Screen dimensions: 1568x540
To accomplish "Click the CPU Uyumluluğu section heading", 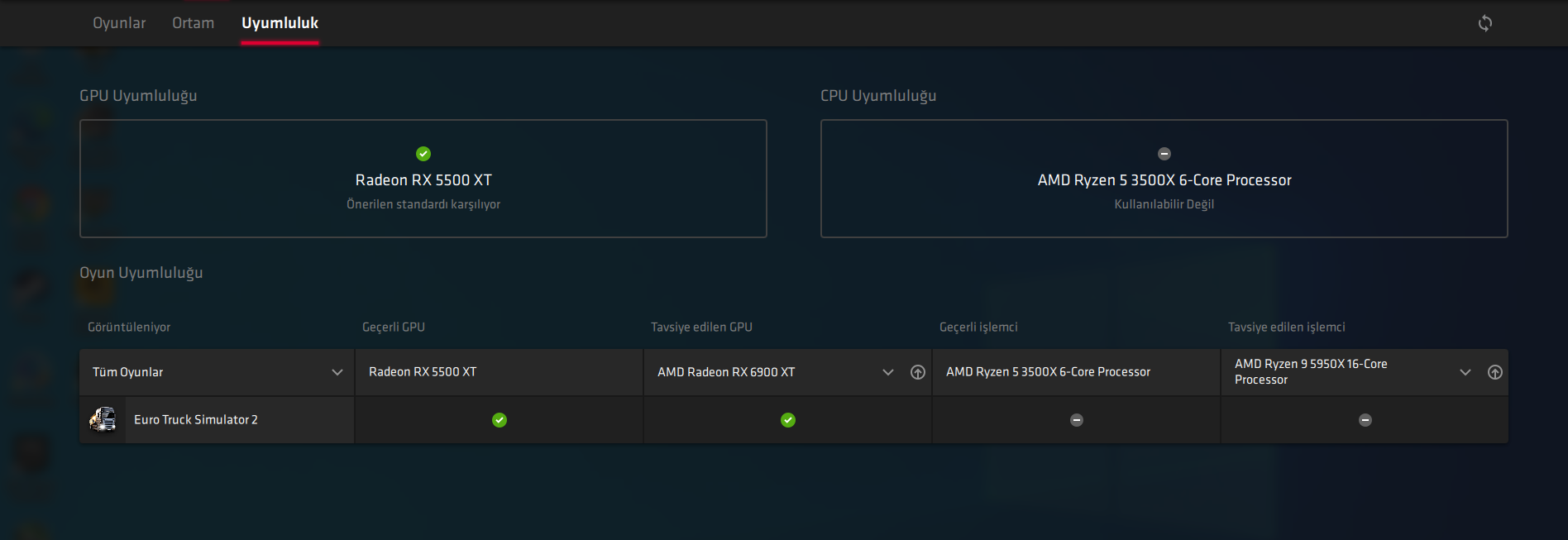I will click(878, 96).
